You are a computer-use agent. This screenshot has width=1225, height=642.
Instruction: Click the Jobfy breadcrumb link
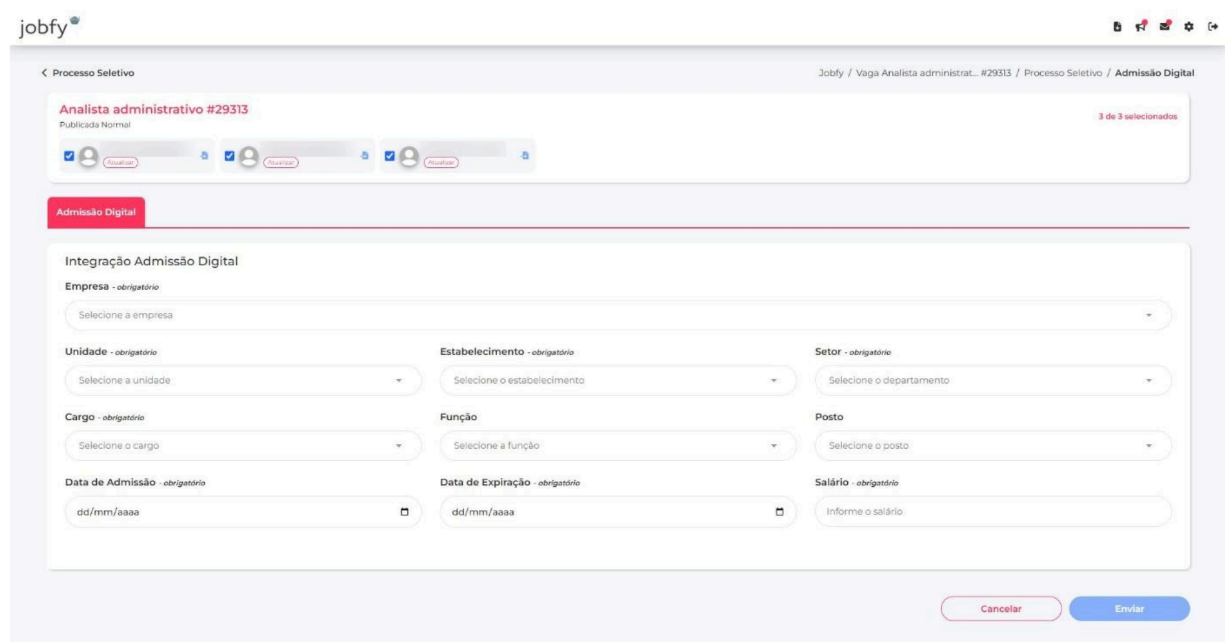pos(831,73)
